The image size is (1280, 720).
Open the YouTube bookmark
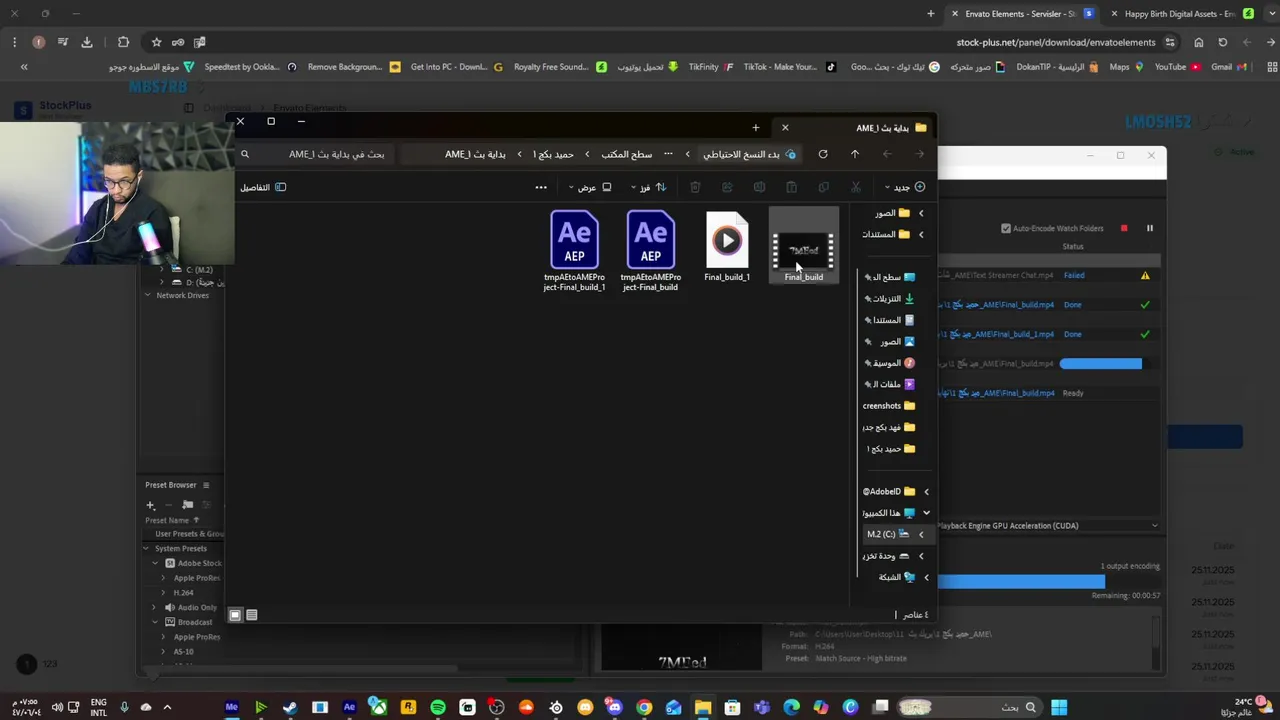[x=1177, y=67]
